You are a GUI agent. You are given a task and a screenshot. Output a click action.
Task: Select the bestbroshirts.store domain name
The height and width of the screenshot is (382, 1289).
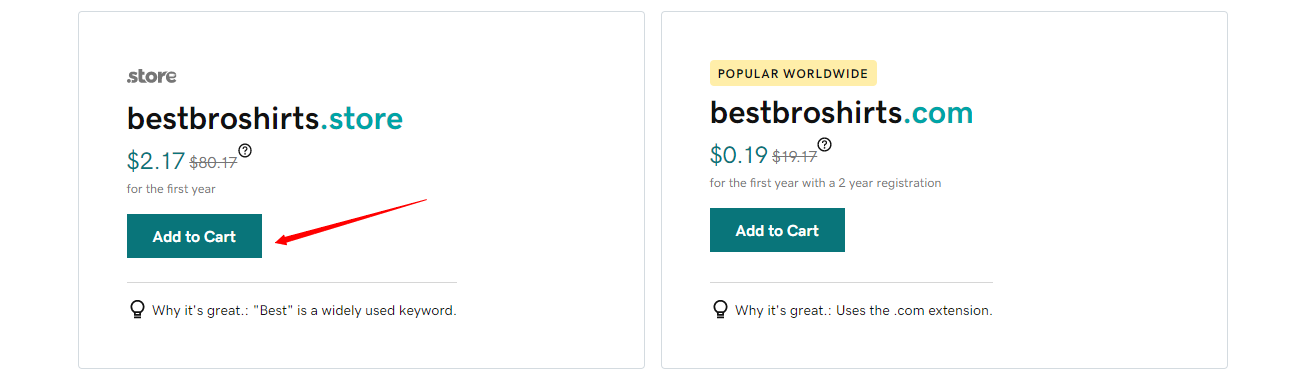265,119
